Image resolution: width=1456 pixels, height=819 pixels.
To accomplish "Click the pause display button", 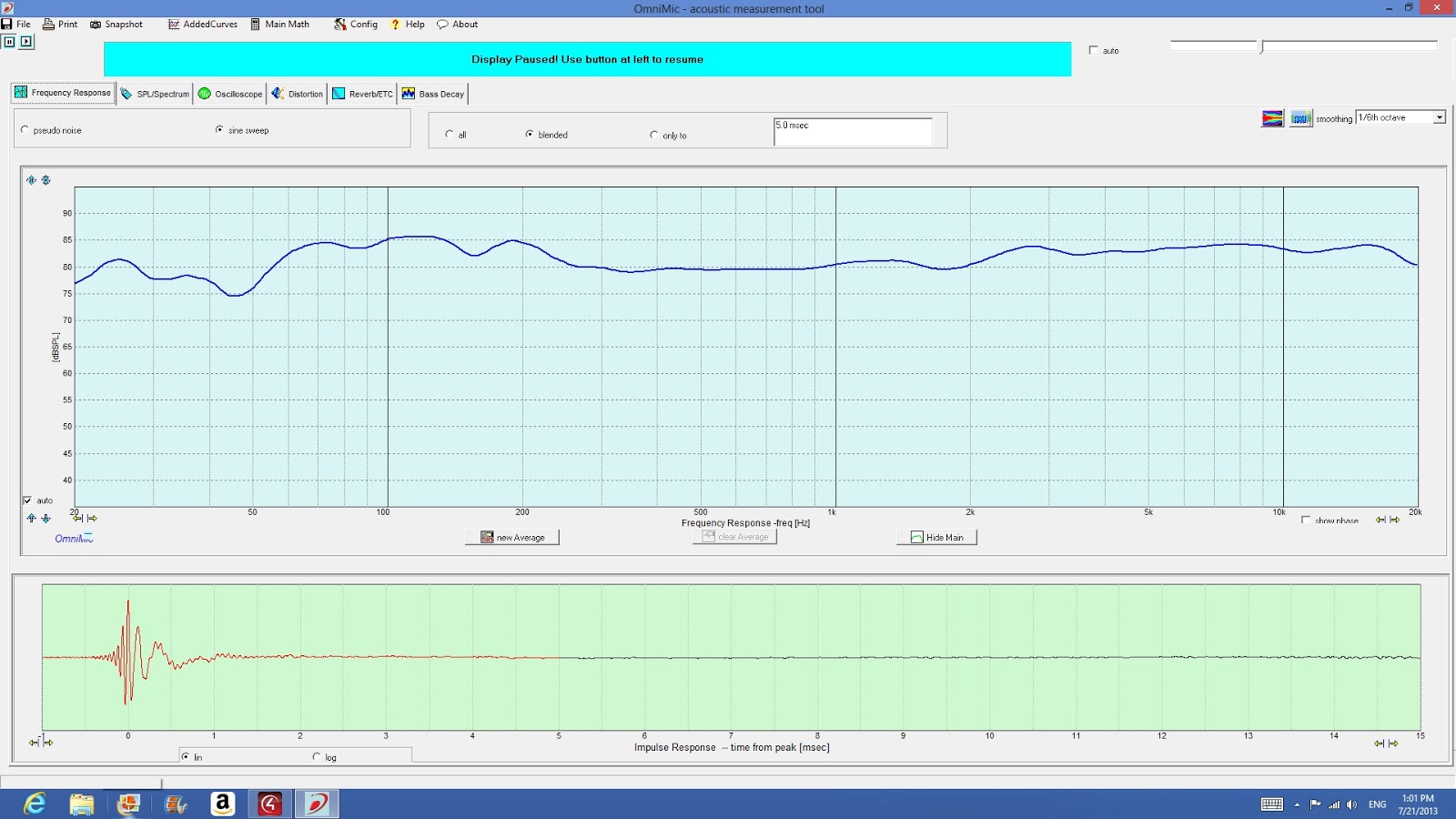I will [9, 42].
